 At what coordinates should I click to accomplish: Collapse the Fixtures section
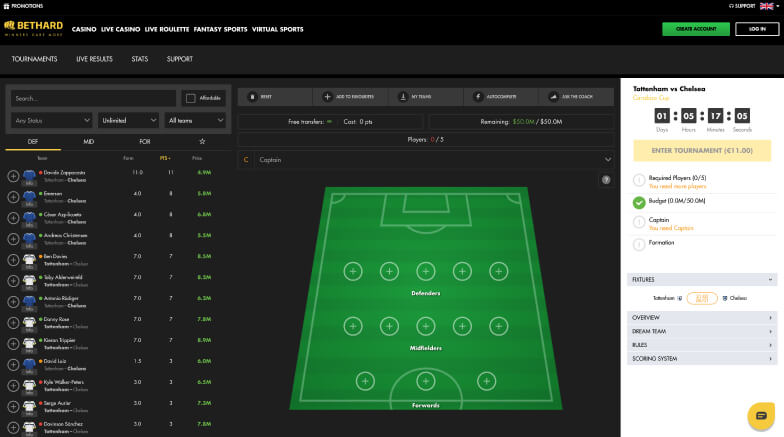(702, 280)
